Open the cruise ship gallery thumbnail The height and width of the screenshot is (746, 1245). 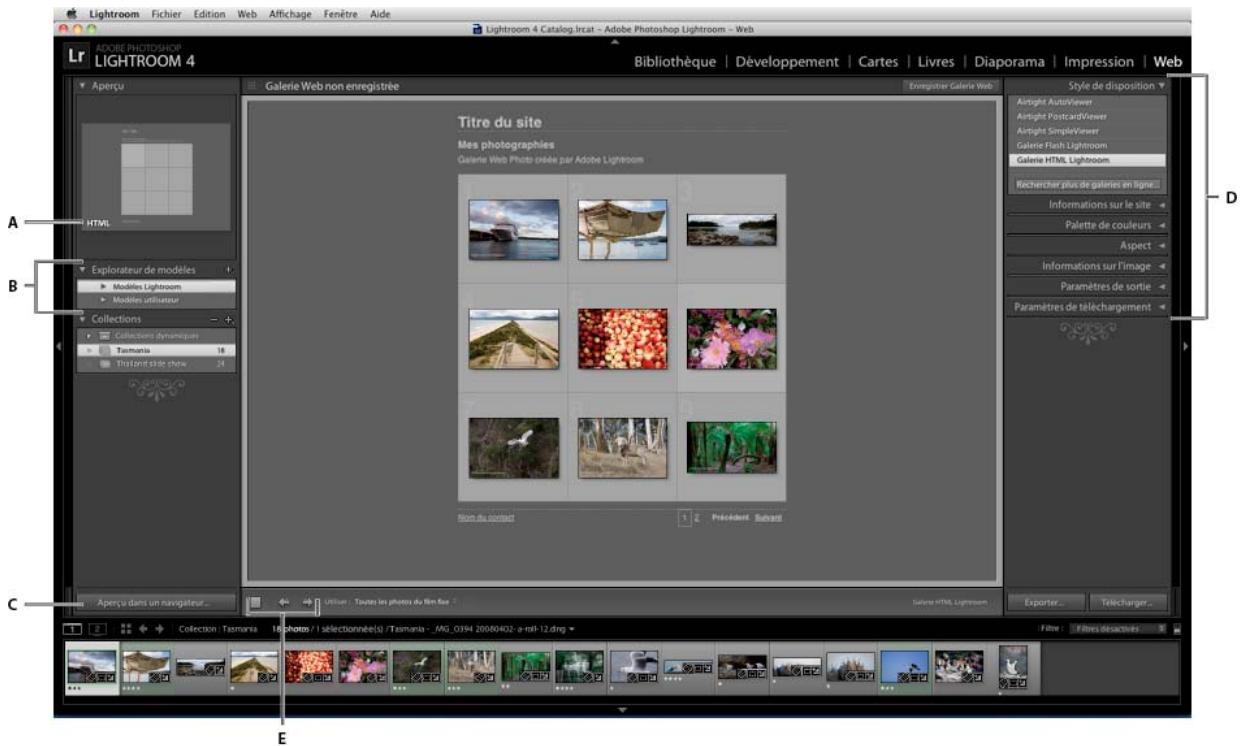pos(514,229)
